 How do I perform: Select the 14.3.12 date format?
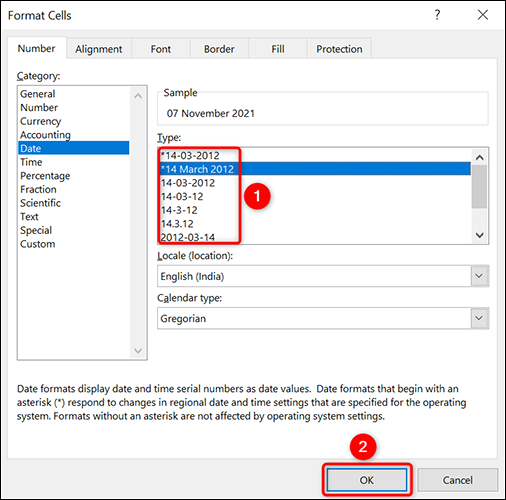[x=177, y=224]
